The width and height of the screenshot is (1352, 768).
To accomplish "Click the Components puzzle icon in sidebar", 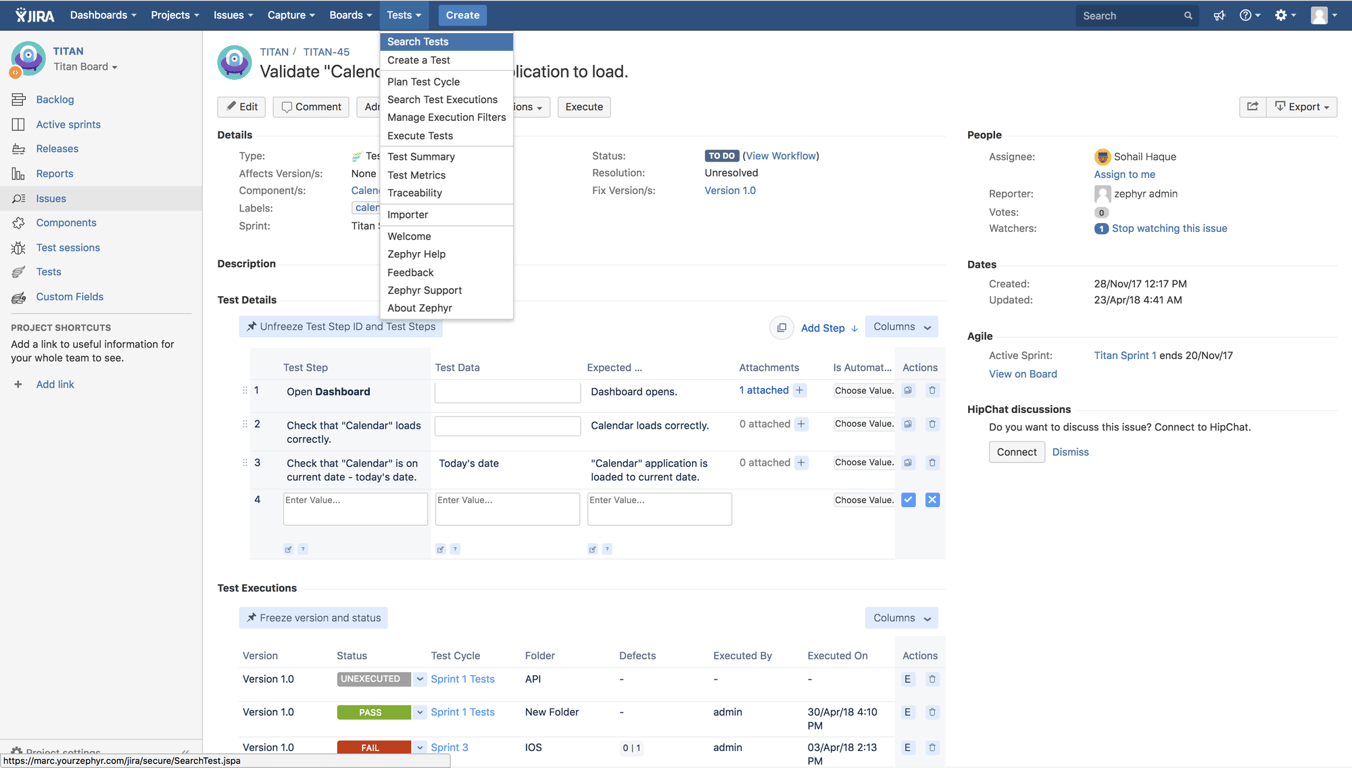I will point(18,223).
